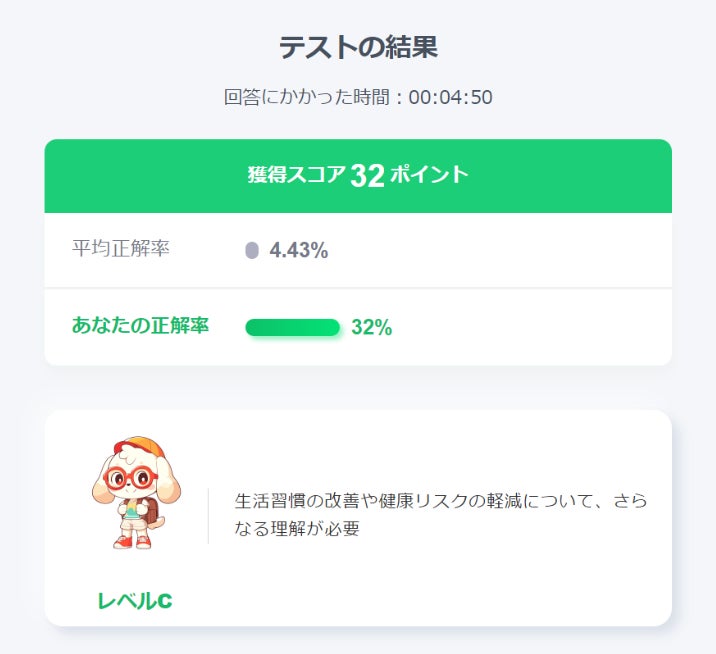Click the mascot's red sneakers
The image size is (716, 654).
tap(132, 542)
